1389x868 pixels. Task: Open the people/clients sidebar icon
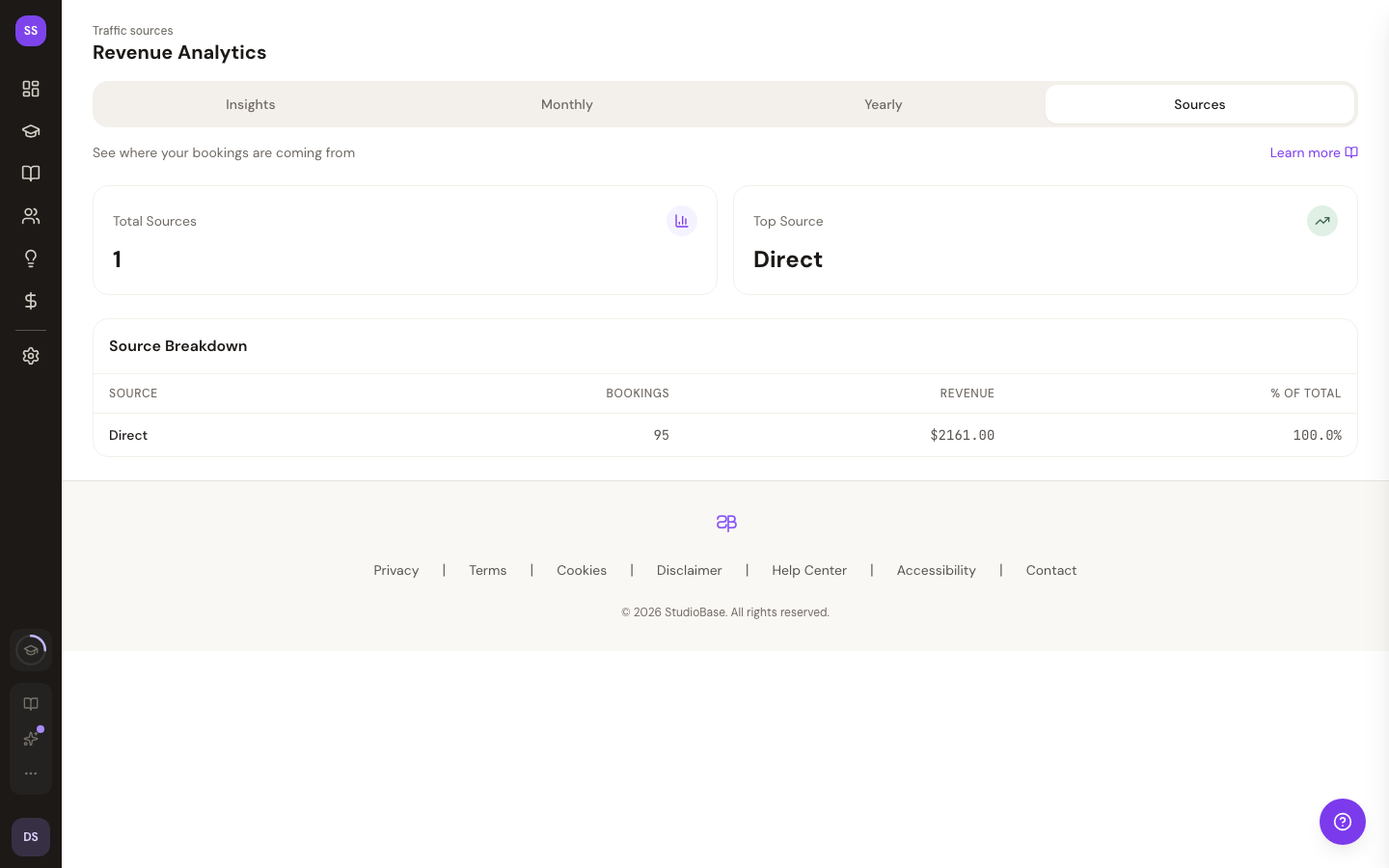pos(31,216)
